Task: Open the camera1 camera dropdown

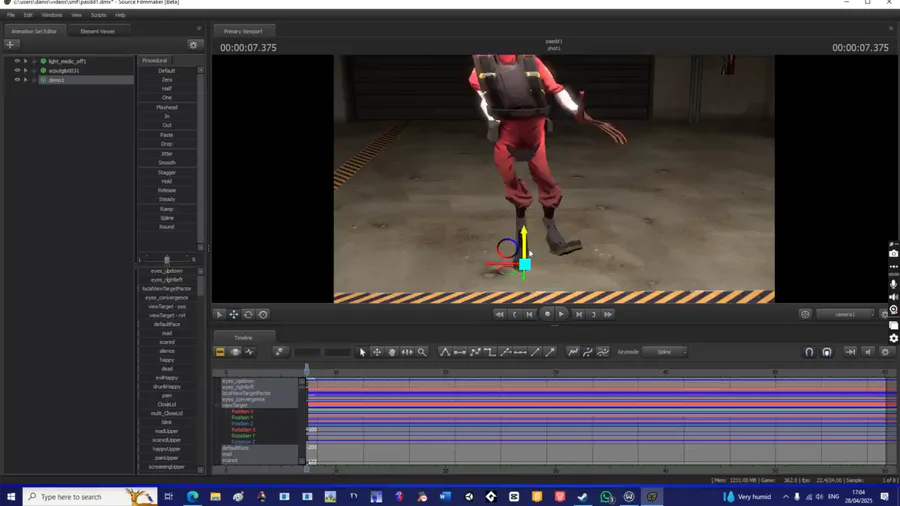Action: pos(845,314)
